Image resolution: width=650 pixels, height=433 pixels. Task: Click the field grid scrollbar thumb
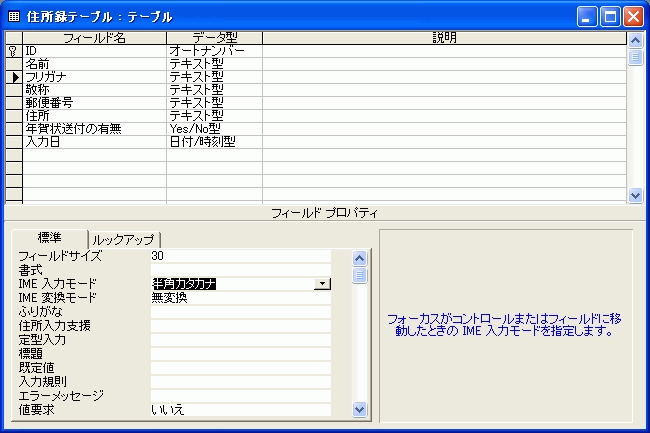coord(635,57)
